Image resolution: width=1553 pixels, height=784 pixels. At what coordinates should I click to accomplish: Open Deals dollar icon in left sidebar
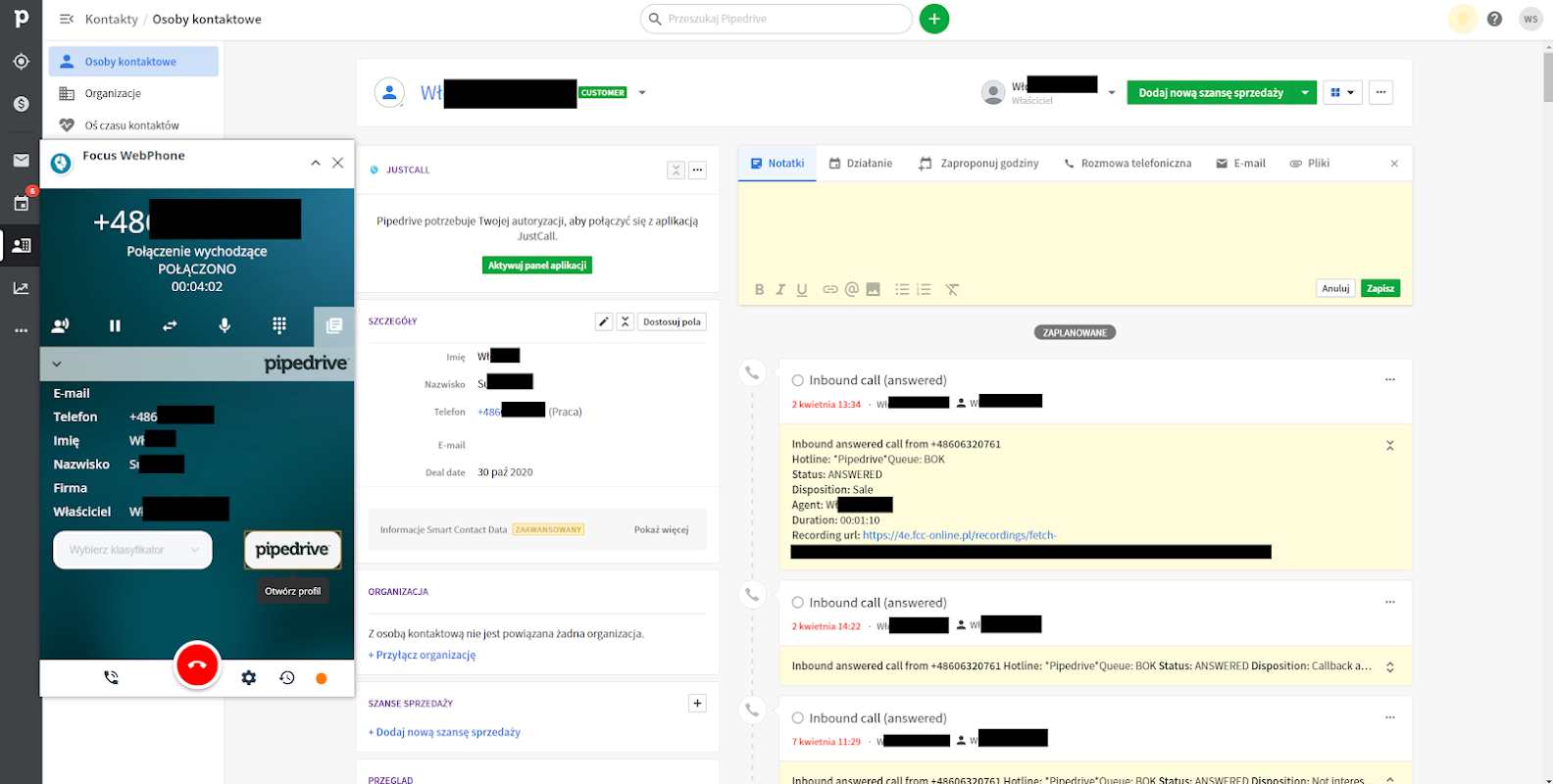[21, 104]
